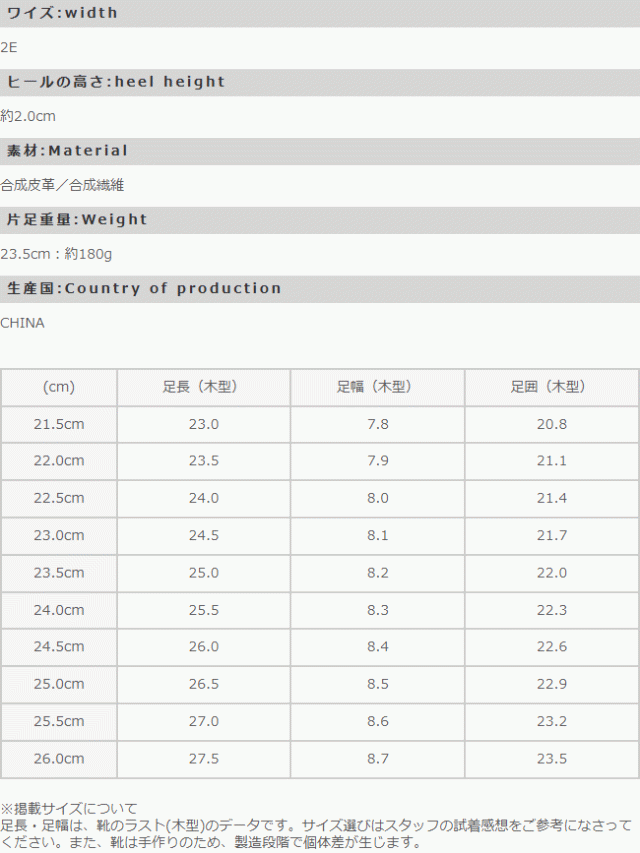The height and width of the screenshot is (853, 640).
Task: Select the 2E width value text
Action: tap(9, 47)
